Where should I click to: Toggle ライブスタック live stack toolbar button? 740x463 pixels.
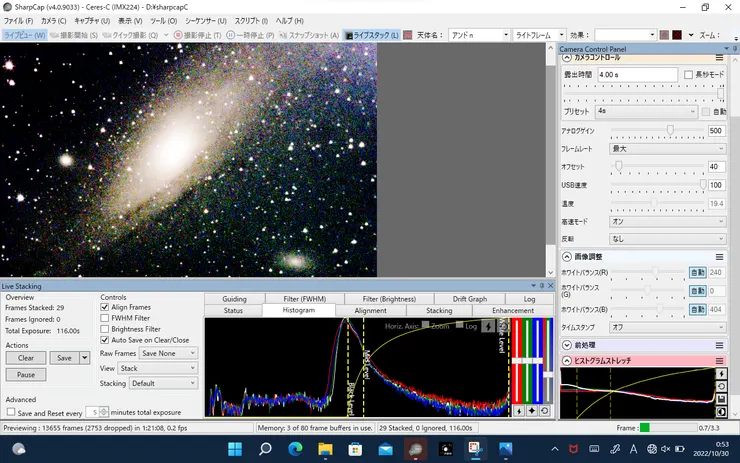tap(372, 35)
